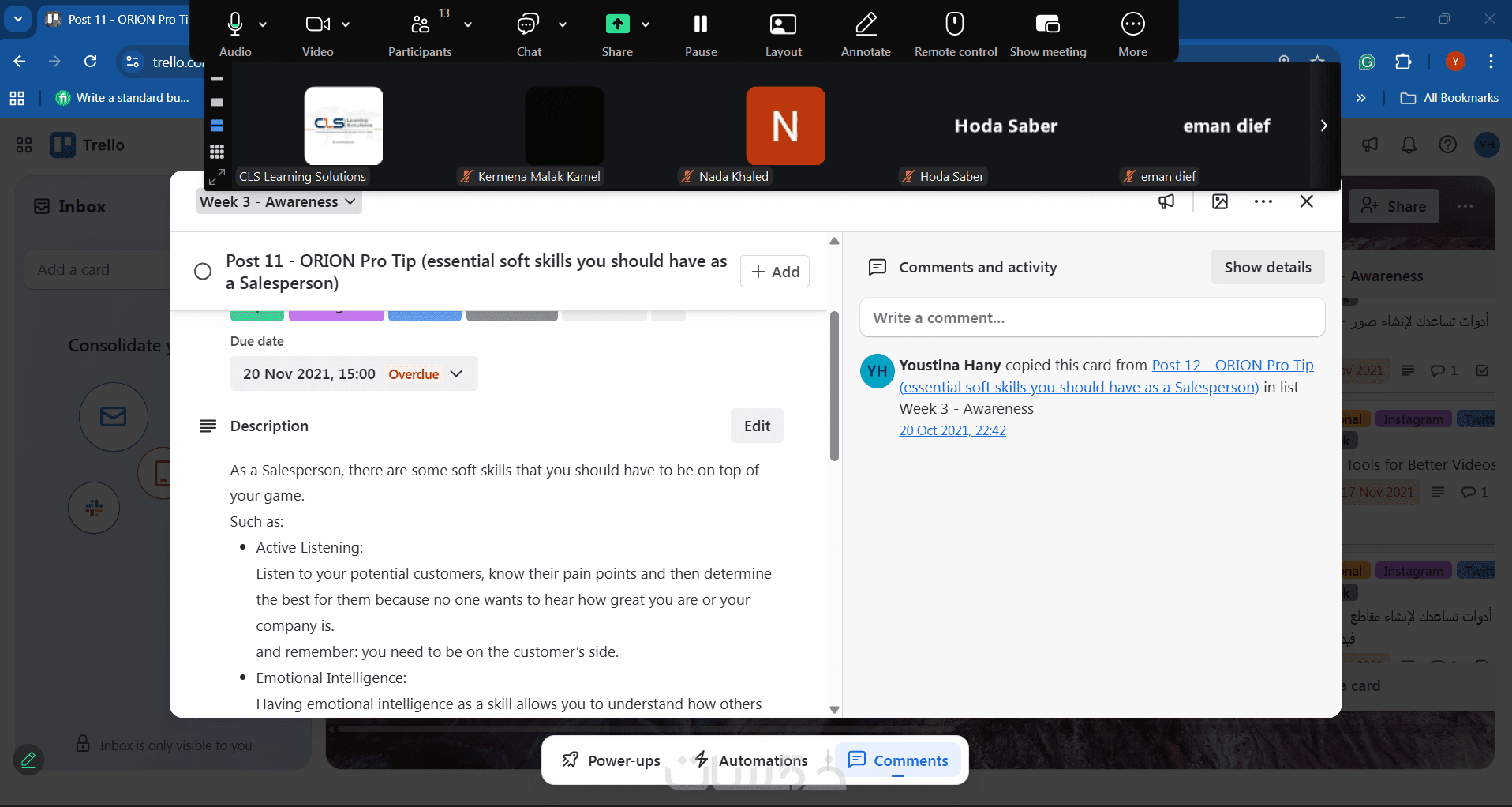The height and width of the screenshot is (807, 1512).
Task: Reload the Trello page
Action: pyautogui.click(x=91, y=62)
